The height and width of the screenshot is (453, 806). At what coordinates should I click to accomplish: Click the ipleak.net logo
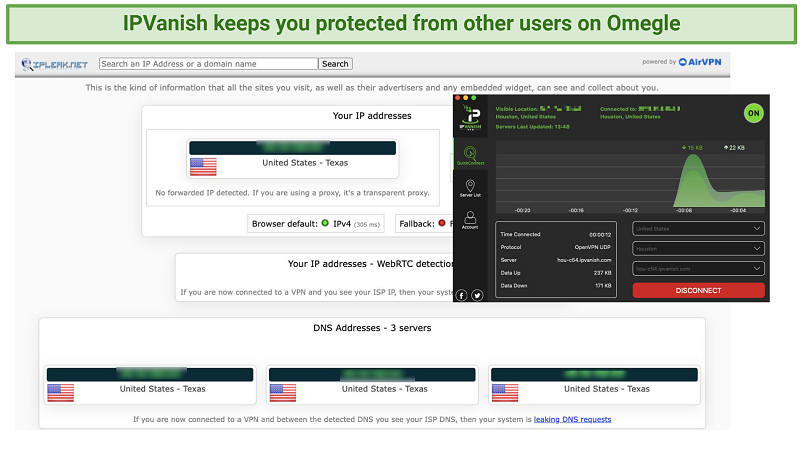click(x=54, y=64)
